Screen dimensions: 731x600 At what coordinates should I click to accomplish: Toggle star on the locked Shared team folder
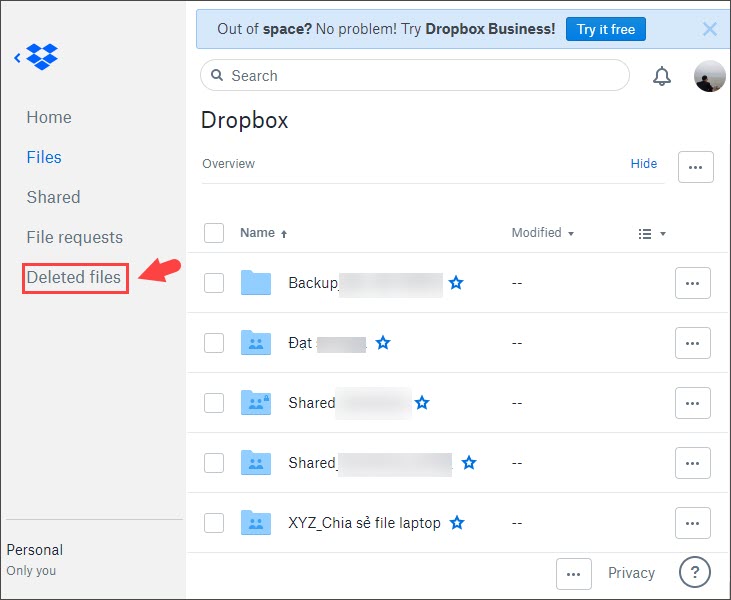point(422,402)
